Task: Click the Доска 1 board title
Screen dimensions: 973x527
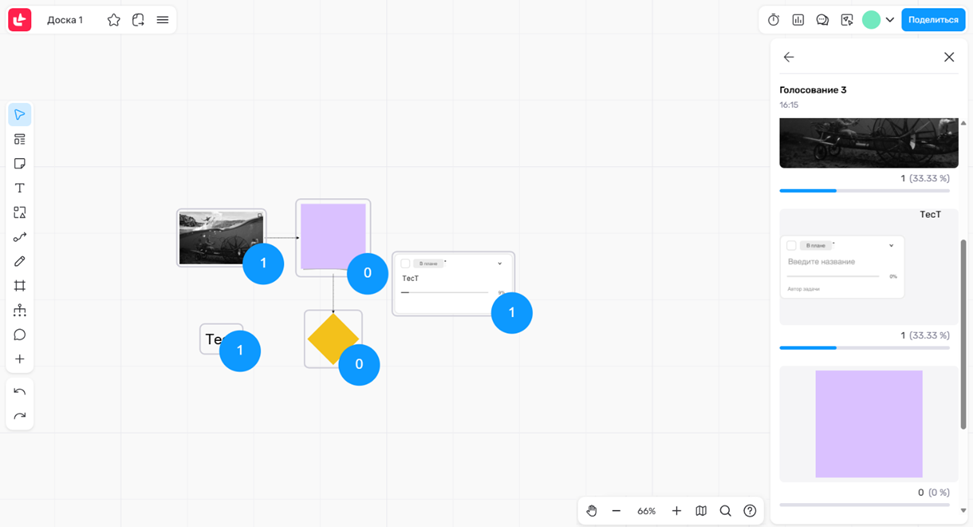Action: [x=65, y=20]
